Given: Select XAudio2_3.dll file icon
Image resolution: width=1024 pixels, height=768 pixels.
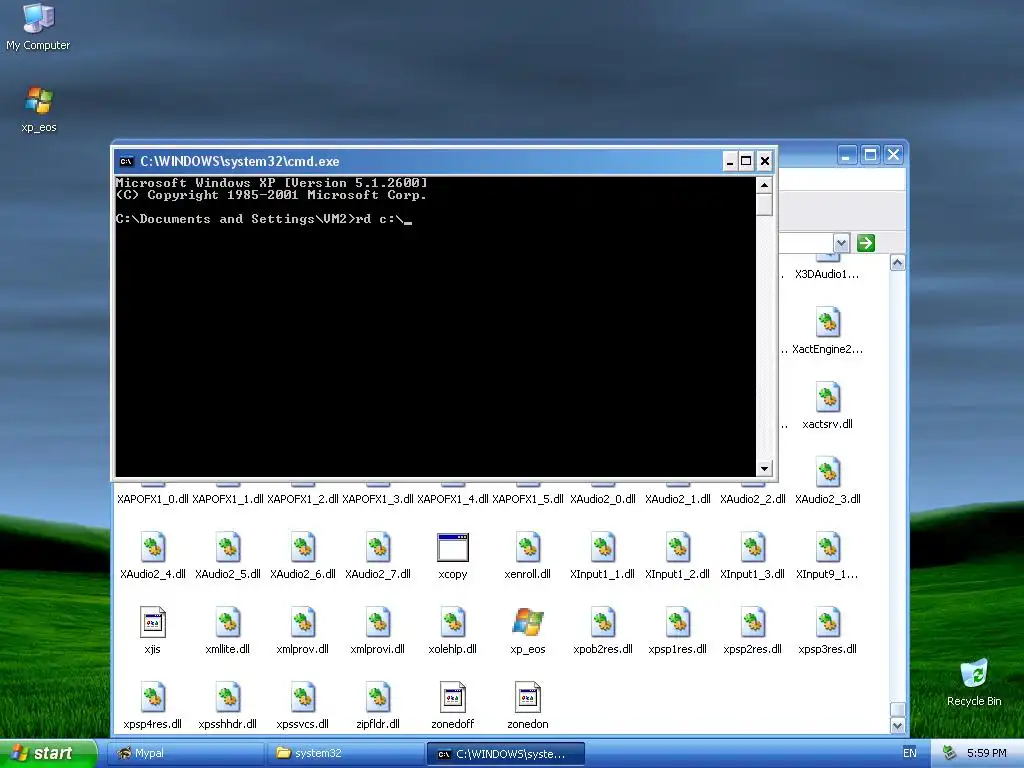Looking at the screenshot, I should tap(828, 472).
